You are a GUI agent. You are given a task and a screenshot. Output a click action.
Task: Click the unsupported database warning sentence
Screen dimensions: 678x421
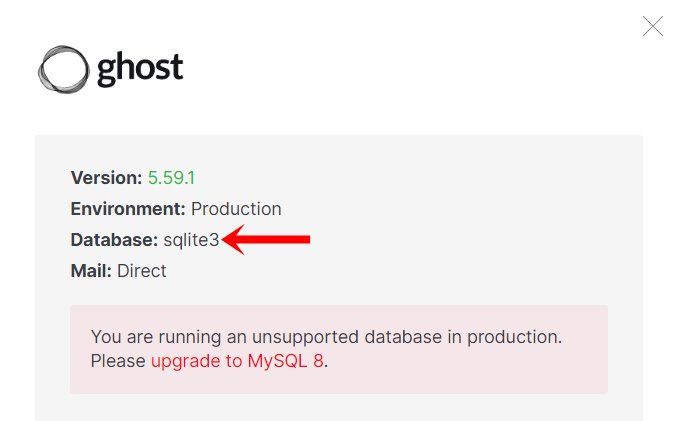click(x=326, y=337)
